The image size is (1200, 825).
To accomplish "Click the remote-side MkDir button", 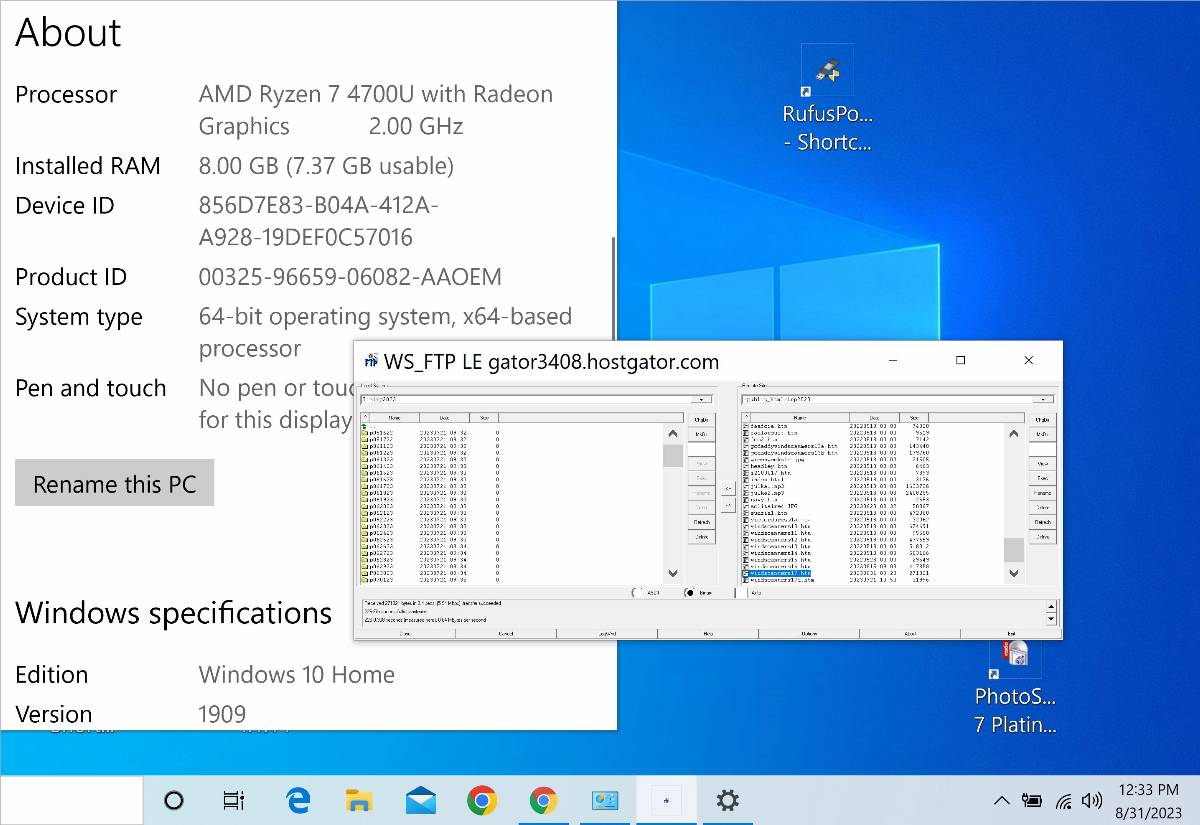I will [1042, 434].
